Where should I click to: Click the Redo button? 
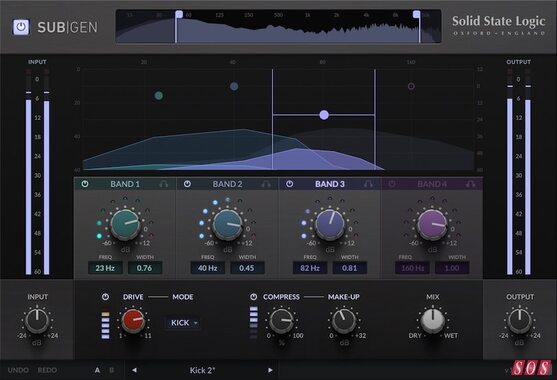pos(47,370)
